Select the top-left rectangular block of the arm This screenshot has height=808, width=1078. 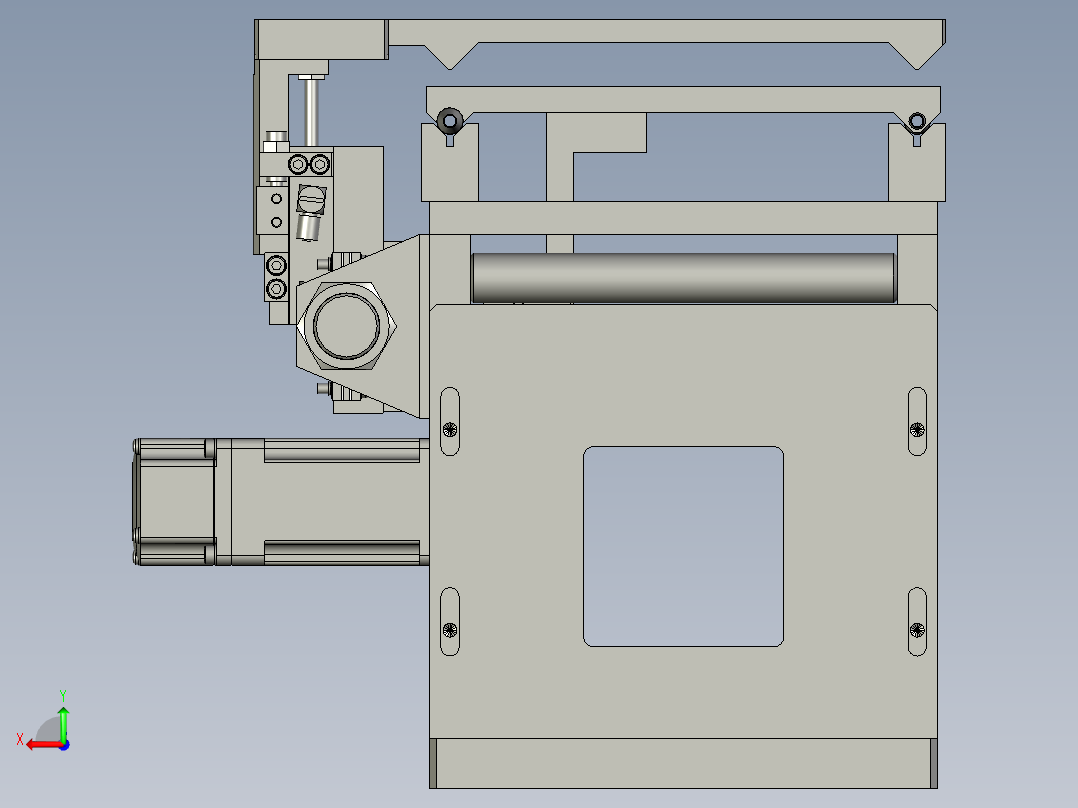point(321,39)
